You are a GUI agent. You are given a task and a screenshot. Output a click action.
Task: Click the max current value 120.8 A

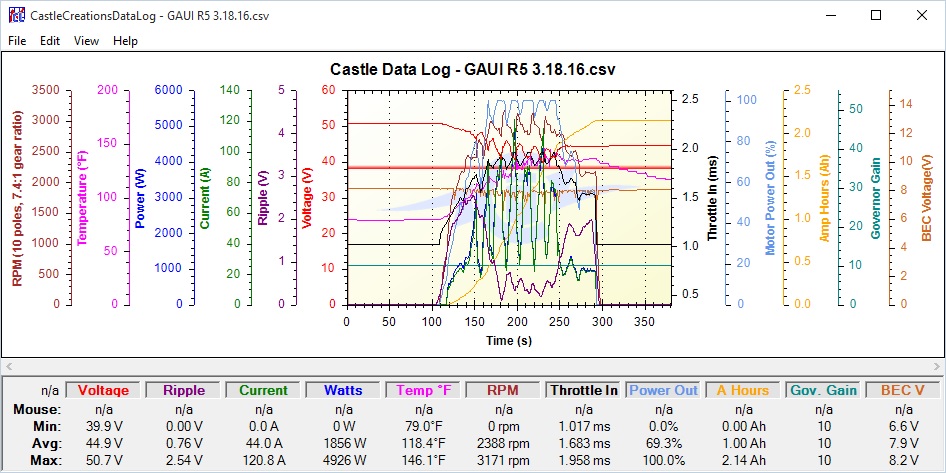pyautogui.click(x=263, y=460)
